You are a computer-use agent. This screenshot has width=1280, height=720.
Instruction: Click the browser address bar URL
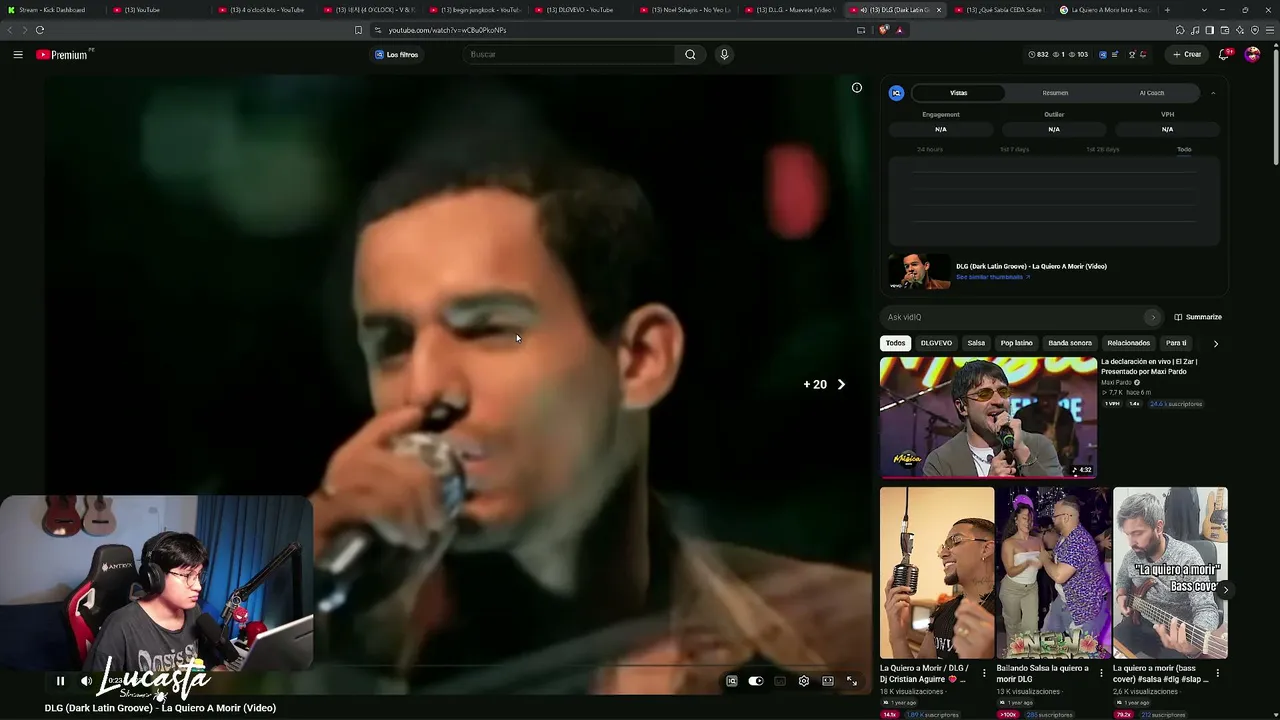point(447,30)
